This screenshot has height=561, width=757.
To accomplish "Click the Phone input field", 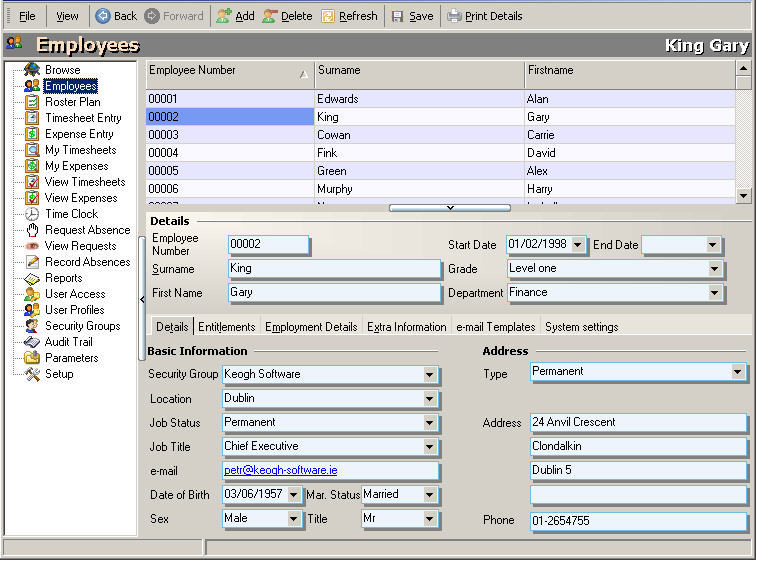I will [638, 521].
